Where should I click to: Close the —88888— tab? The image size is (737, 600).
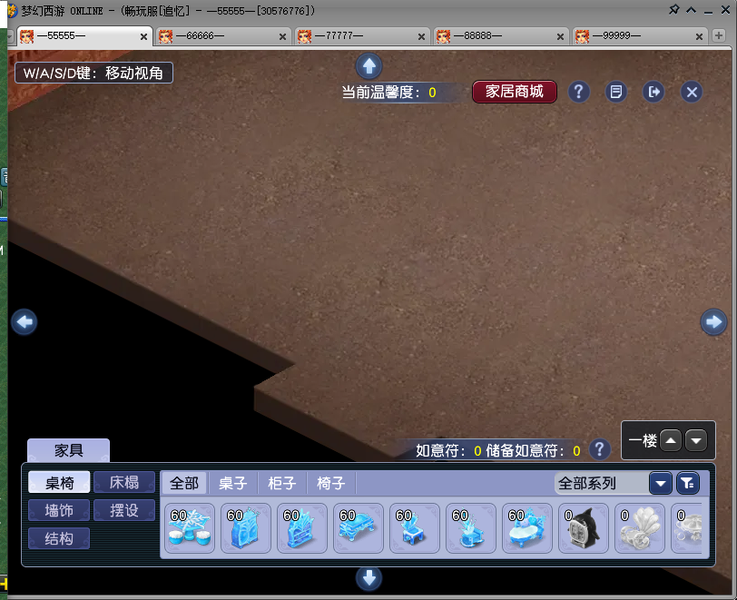coord(560,37)
